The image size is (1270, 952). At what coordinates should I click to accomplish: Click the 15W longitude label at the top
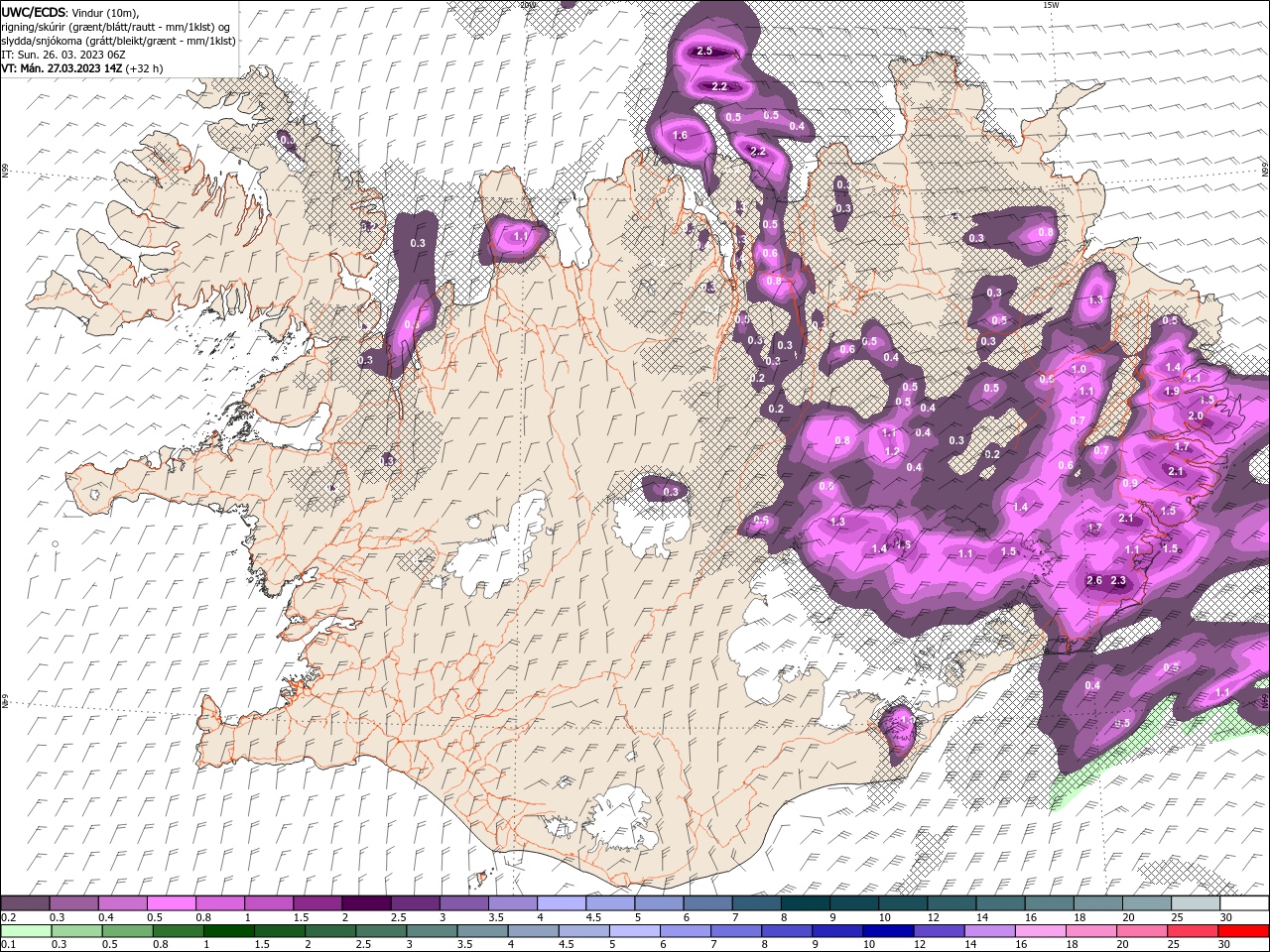[x=1051, y=5]
